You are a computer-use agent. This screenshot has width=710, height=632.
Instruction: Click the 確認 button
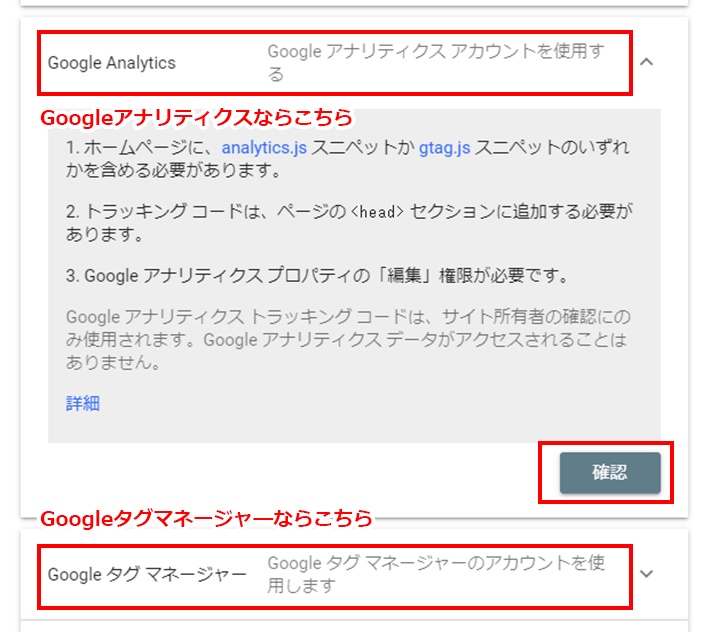coord(610,473)
